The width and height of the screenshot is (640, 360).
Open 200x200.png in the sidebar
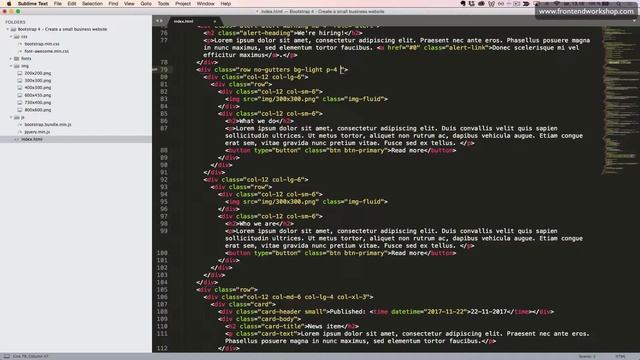[x=38, y=73]
